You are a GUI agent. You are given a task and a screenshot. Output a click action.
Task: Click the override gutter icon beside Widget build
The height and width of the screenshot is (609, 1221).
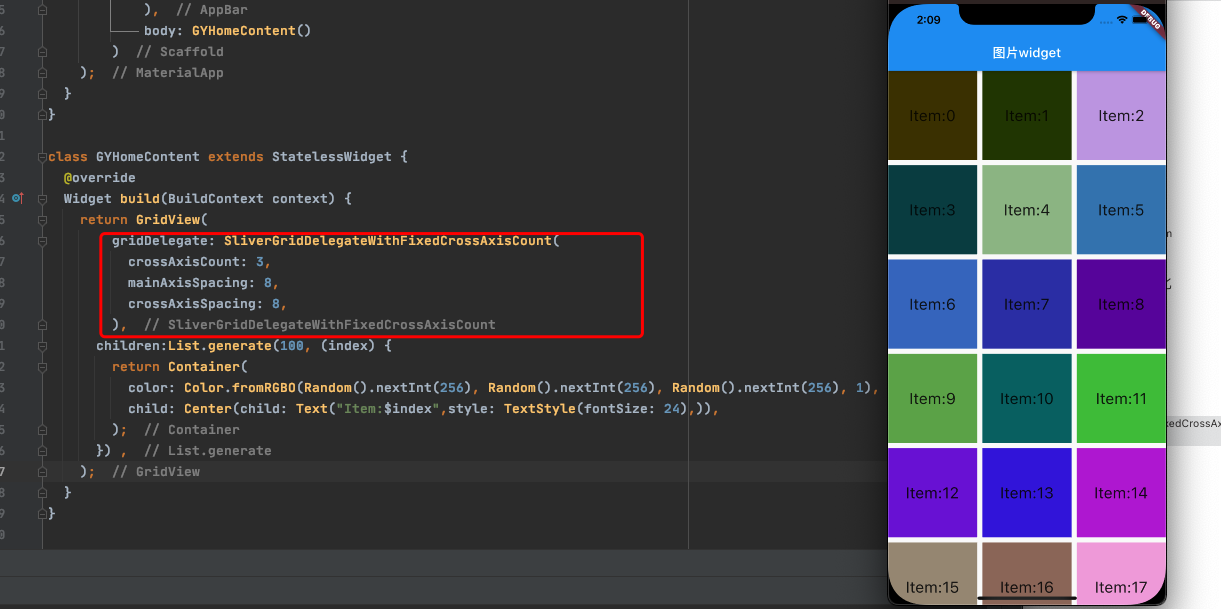click(x=17, y=199)
